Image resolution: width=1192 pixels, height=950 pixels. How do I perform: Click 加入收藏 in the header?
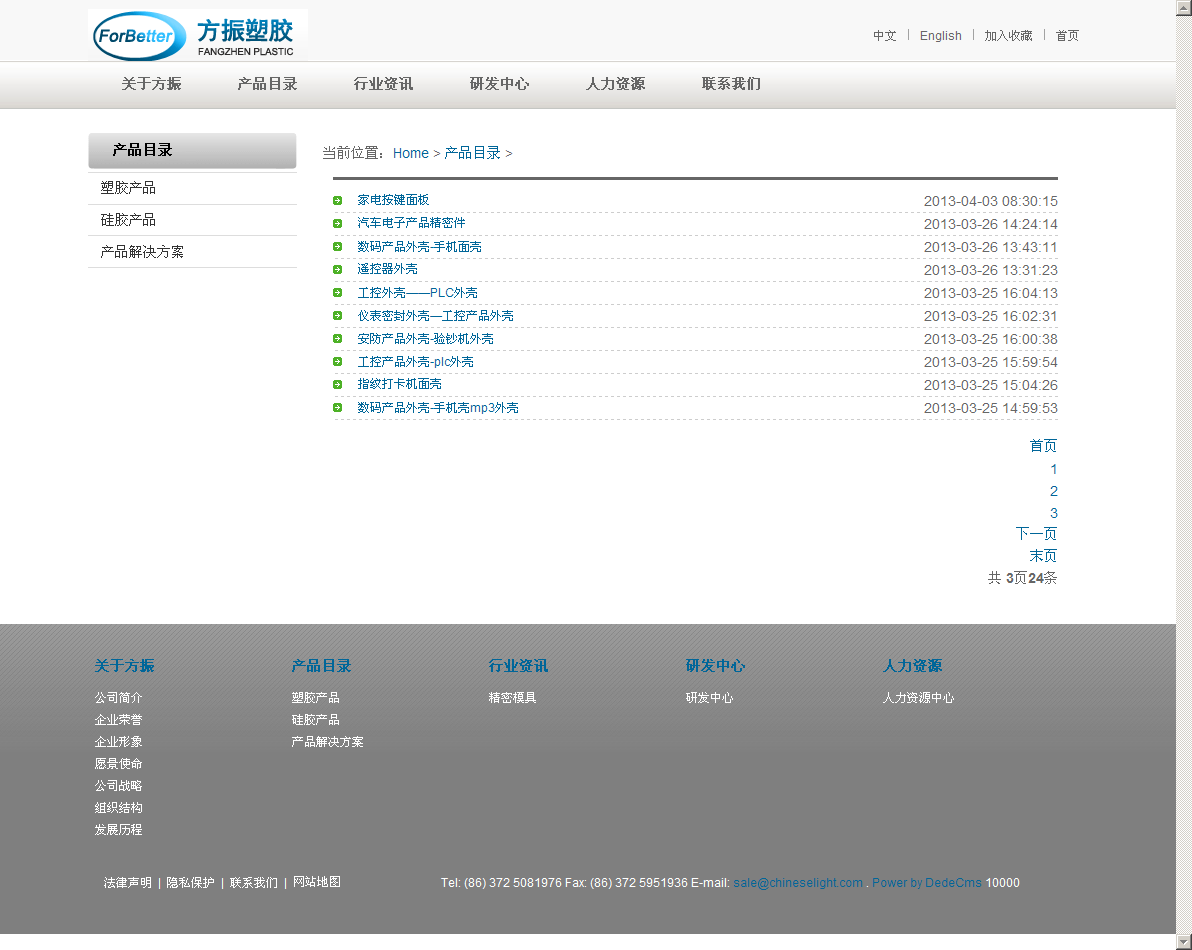(x=1008, y=36)
